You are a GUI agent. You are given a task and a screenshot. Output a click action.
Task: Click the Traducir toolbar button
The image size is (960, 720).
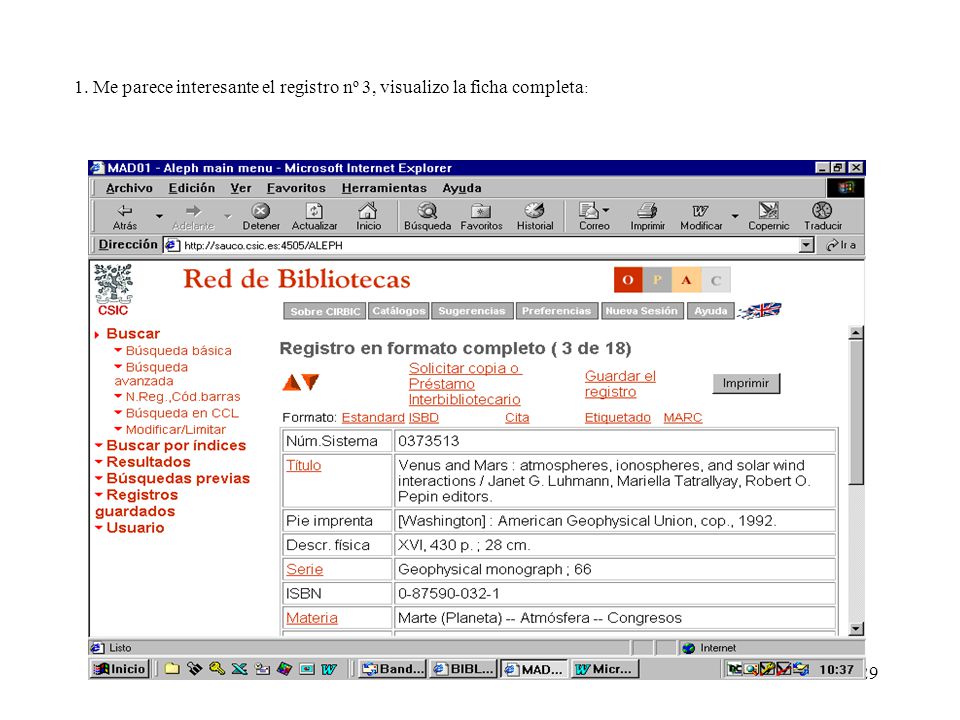click(x=822, y=217)
